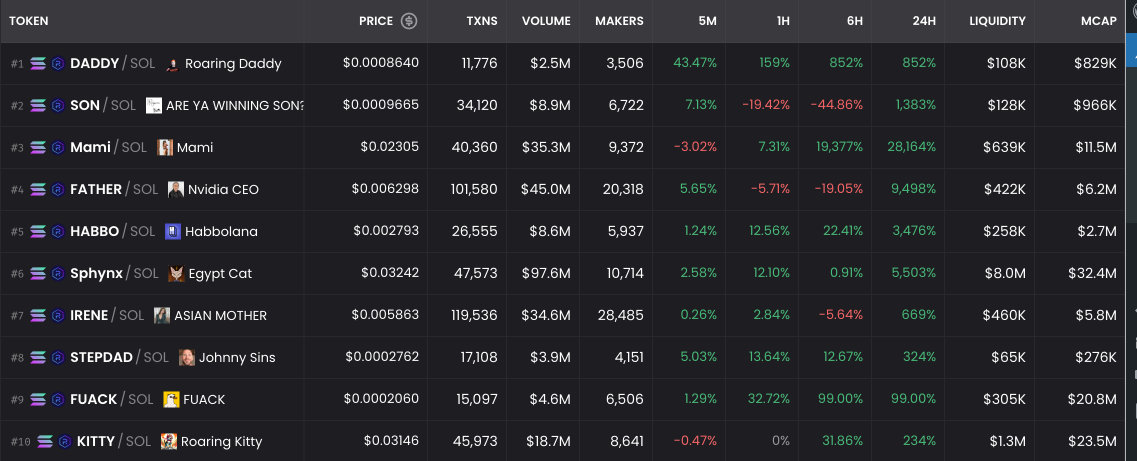Click the DADDY 5M change 43.47%
The image size is (1137, 461).
695,64
